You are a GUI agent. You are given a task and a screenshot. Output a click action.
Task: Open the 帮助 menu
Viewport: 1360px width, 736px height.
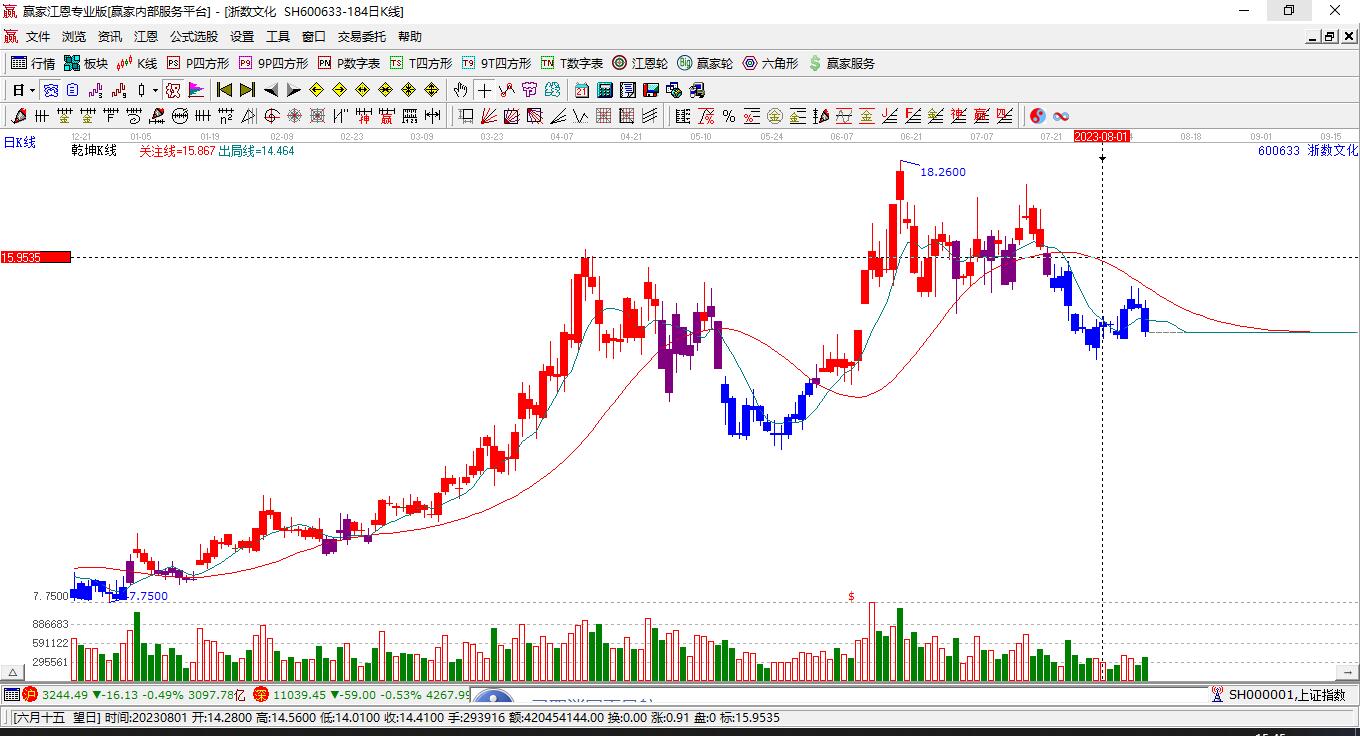(410, 36)
